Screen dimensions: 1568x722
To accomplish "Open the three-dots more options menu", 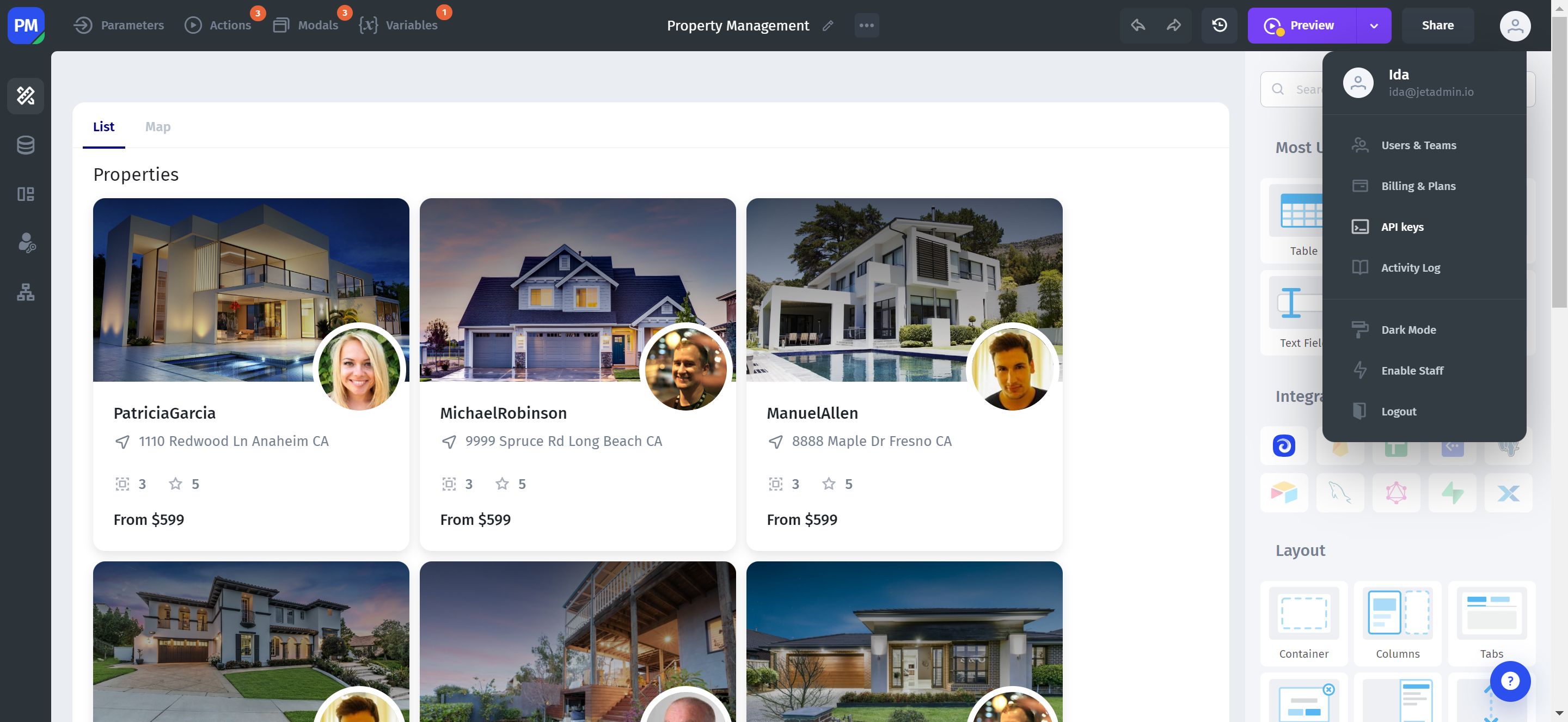I will [x=866, y=26].
